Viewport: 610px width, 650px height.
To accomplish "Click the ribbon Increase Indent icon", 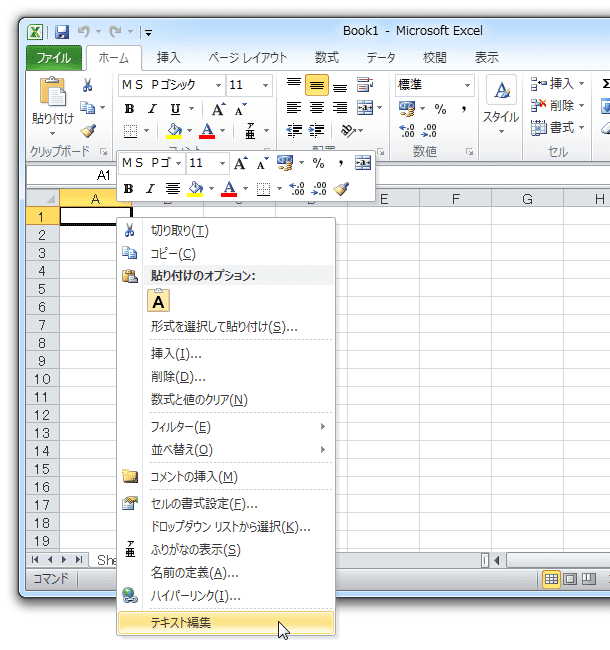I will 317,130.
